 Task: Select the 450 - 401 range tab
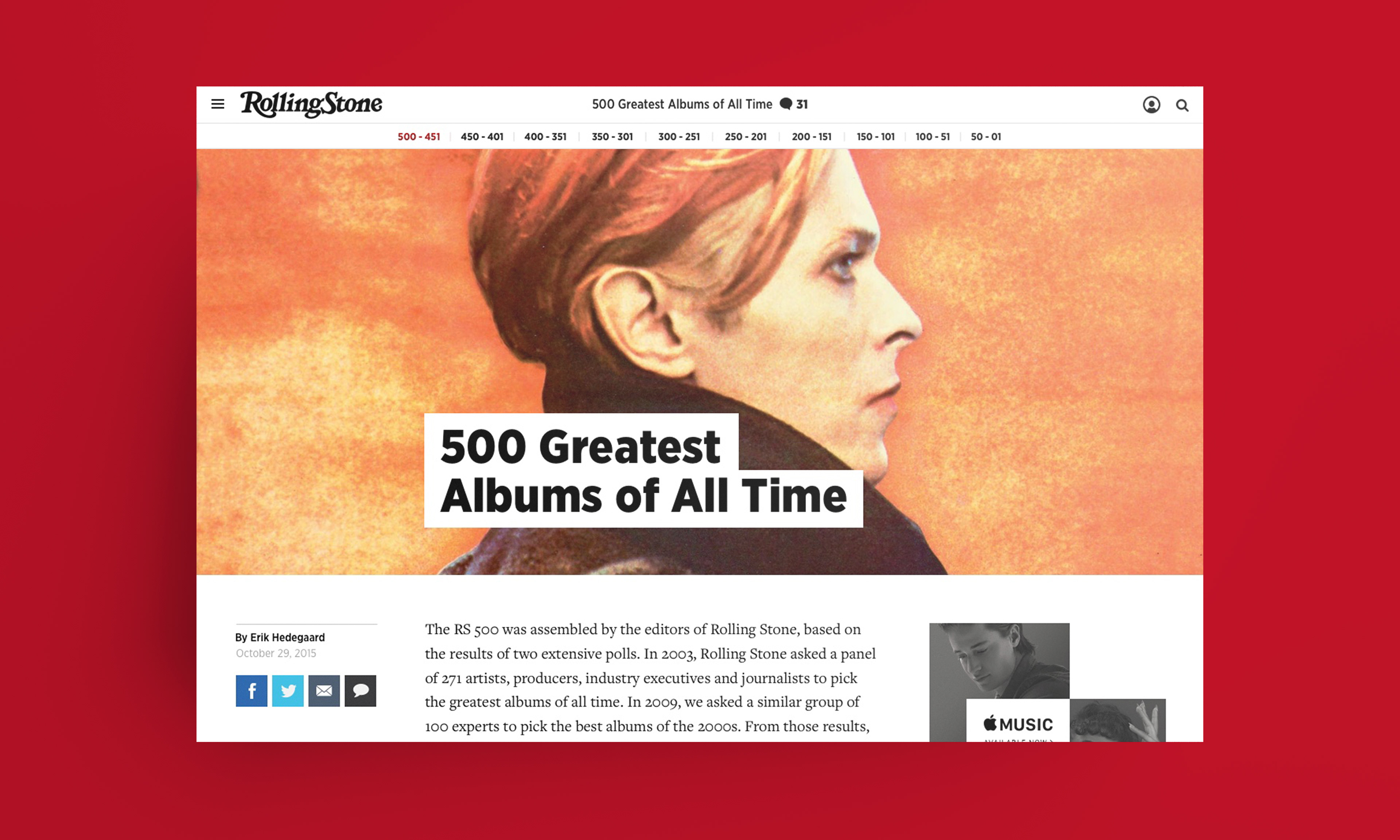pyautogui.click(x=482, y=136)
